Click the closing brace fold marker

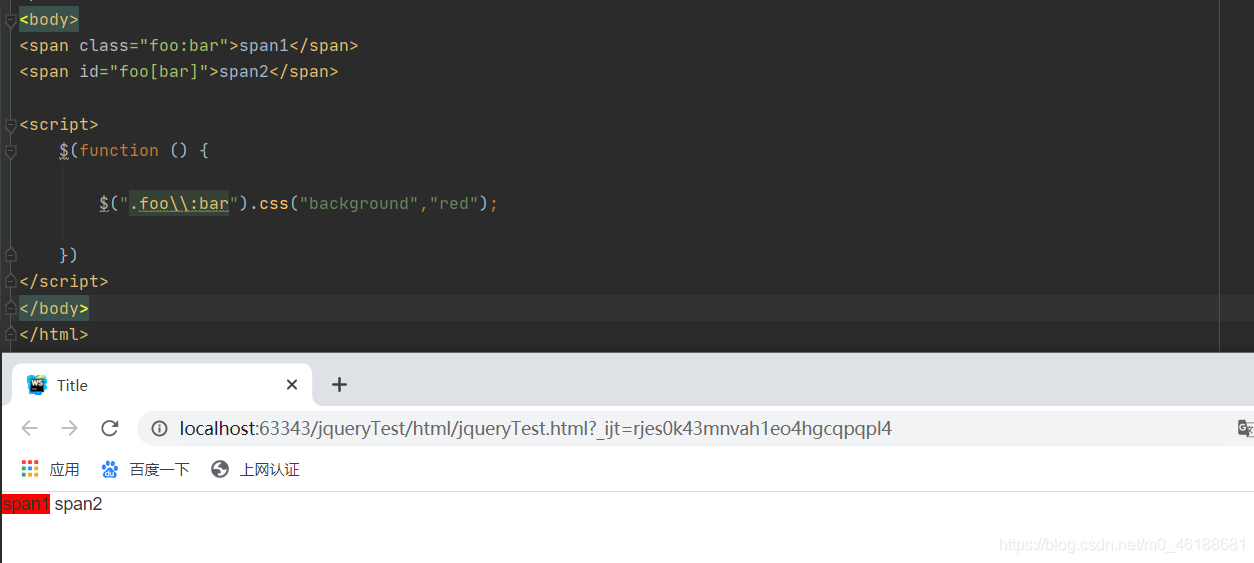point(10,255)
